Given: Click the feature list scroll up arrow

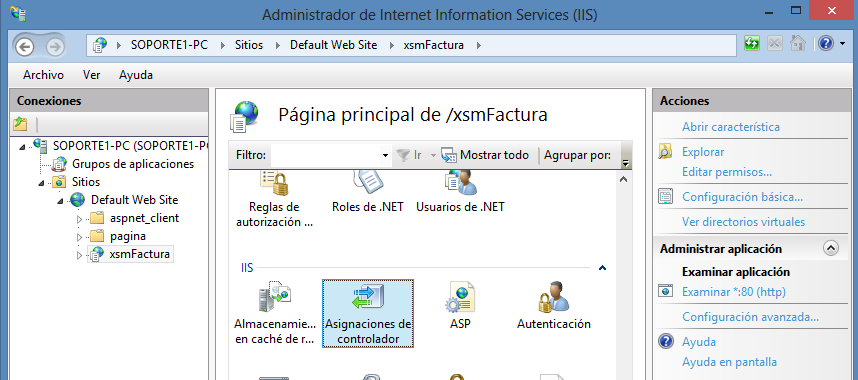Looking at the screenshot, I should click(624, 179).
